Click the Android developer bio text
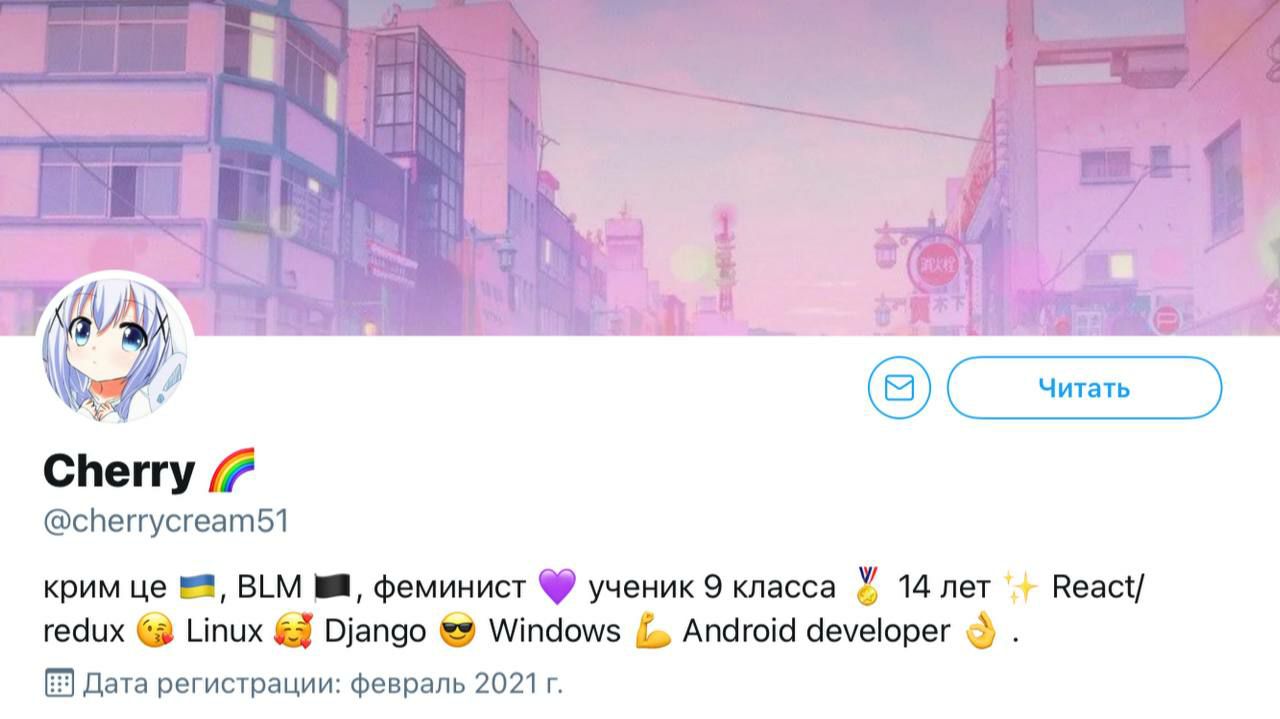 point(816,632)
